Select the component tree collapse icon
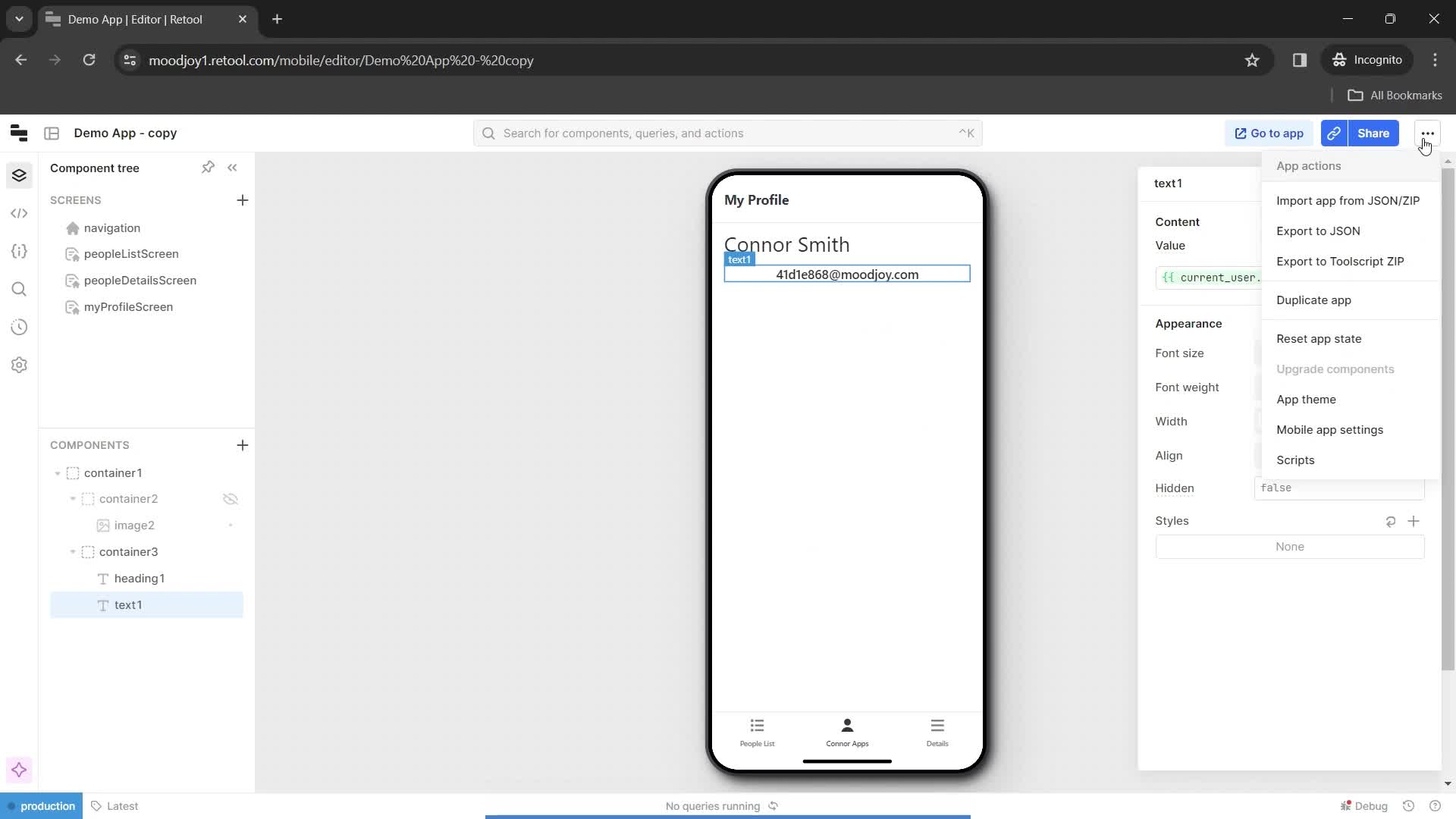 click(232, 167)
